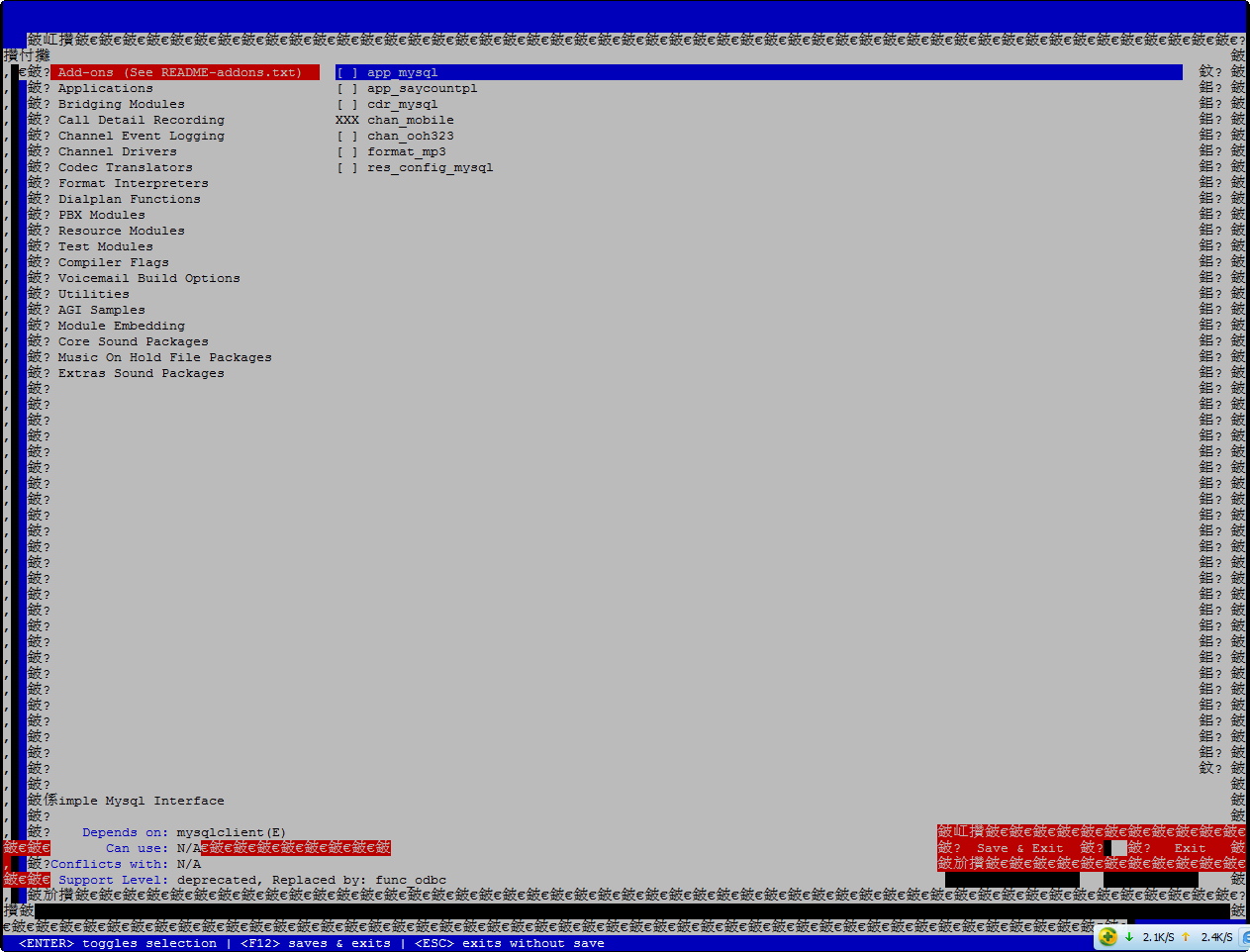Viewport: 1250px width, 952px height.
Task: Open the Format Interpreters category
Action: coord(134,183)
